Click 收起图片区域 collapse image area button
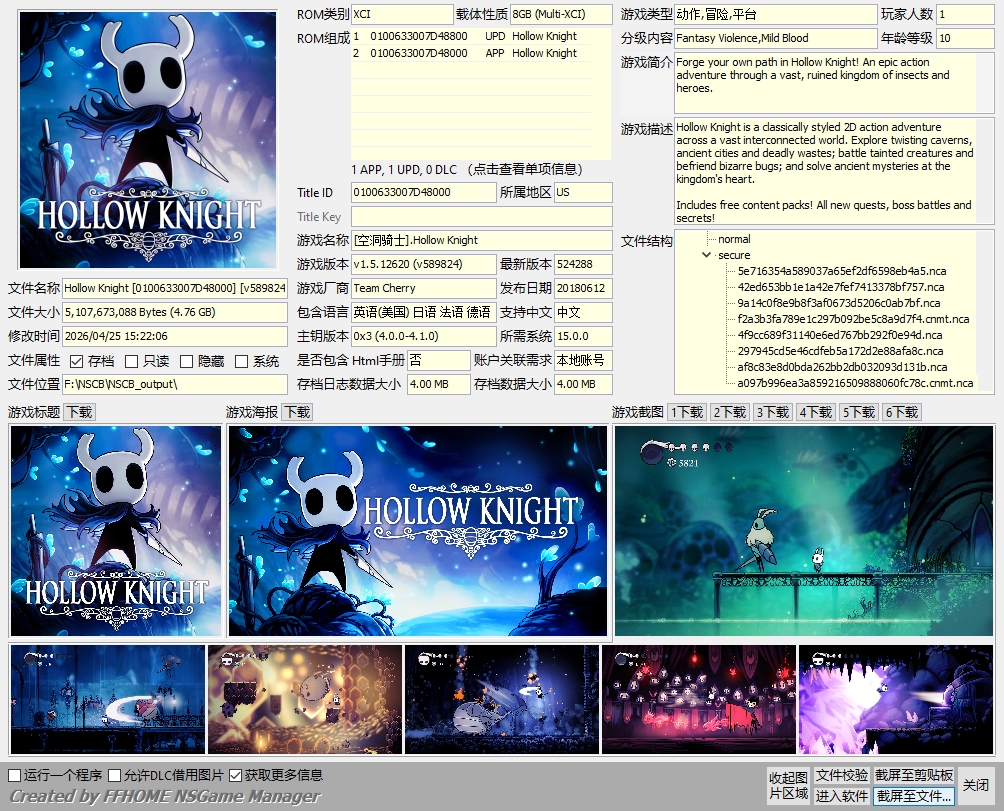Viewport: 1004px width, 811px height. point(788,786)
